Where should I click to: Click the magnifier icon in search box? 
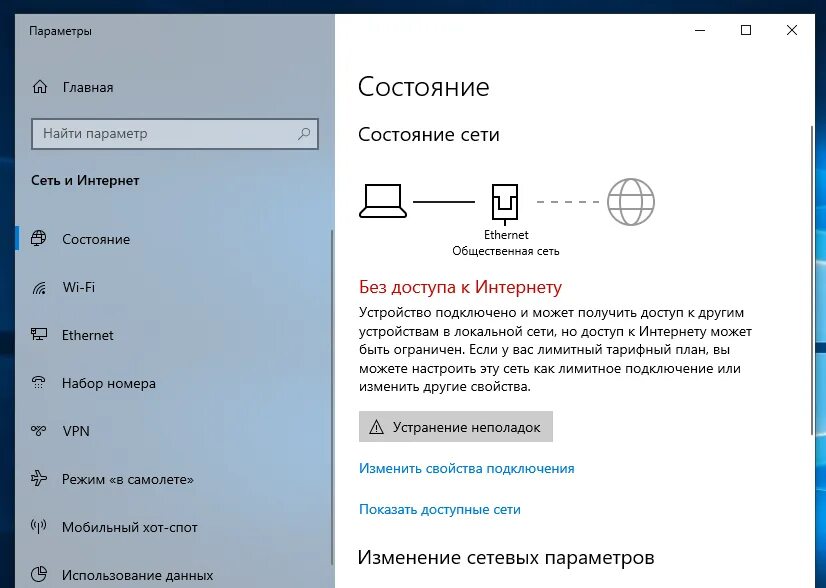304,134
